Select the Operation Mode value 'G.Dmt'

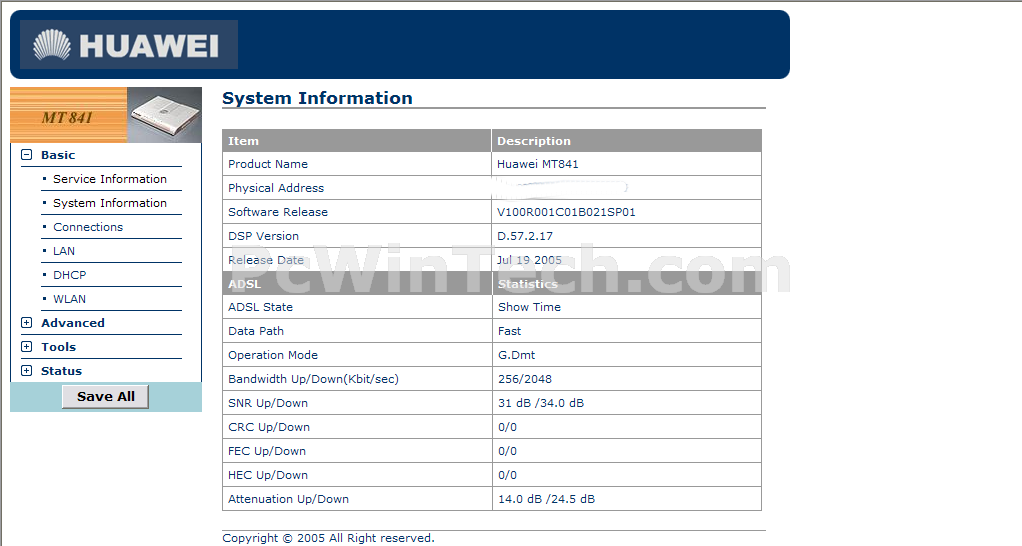516,355
